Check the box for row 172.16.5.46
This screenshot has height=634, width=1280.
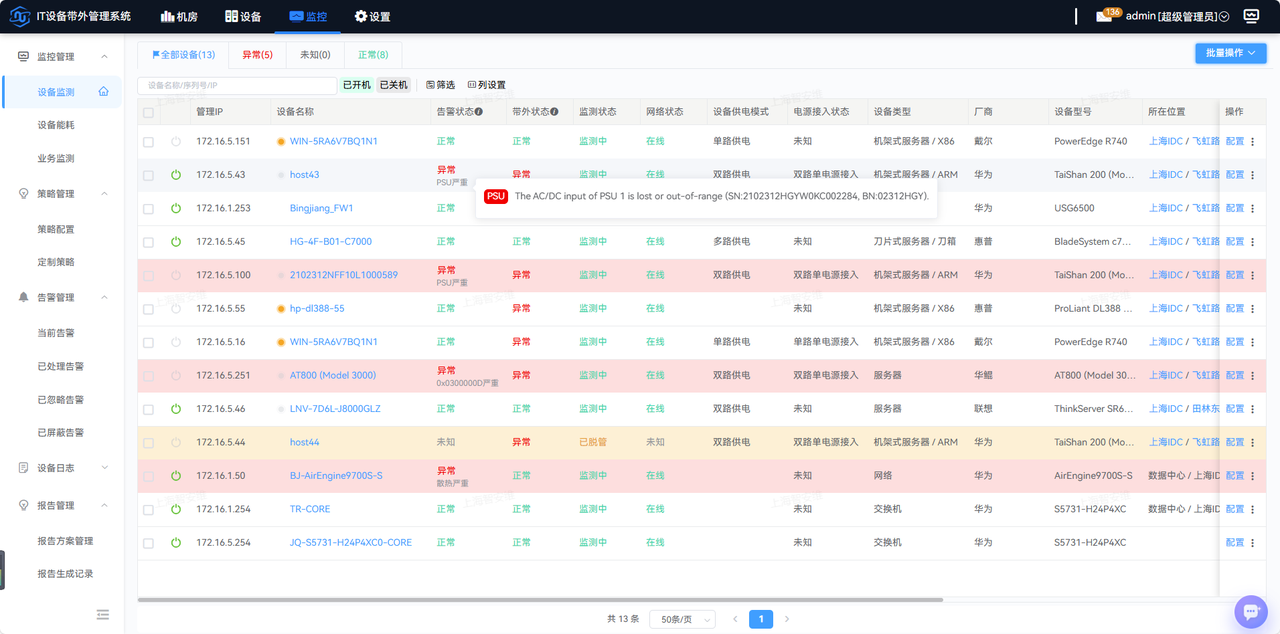(148, 409)
